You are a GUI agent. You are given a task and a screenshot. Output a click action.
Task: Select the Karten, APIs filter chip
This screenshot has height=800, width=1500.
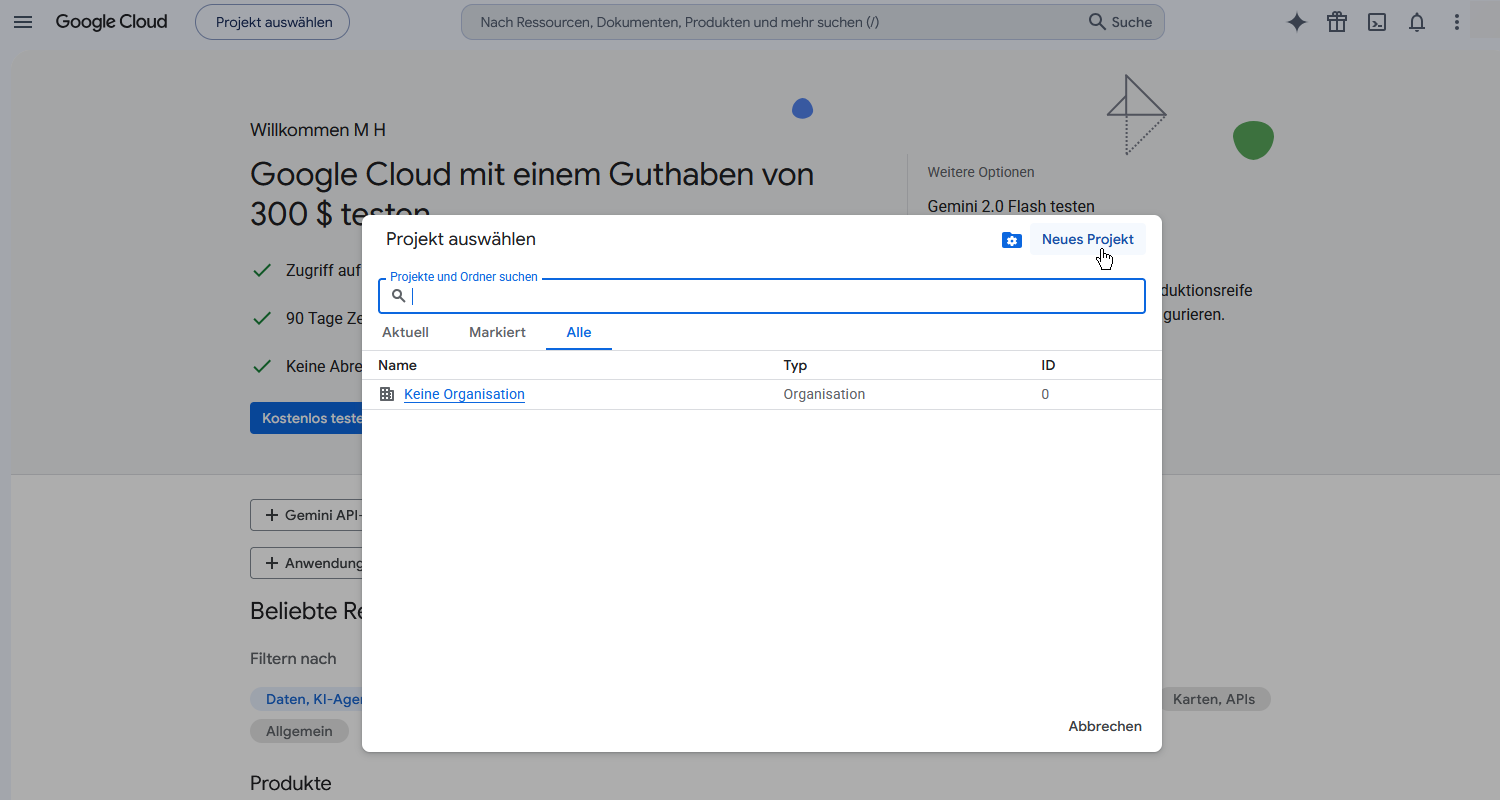click(x=1214, y=699)
